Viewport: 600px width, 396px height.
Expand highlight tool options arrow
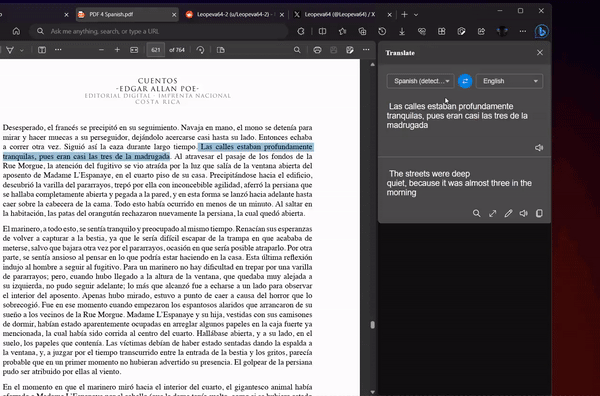pyautogui.click(x=21, y=50)
